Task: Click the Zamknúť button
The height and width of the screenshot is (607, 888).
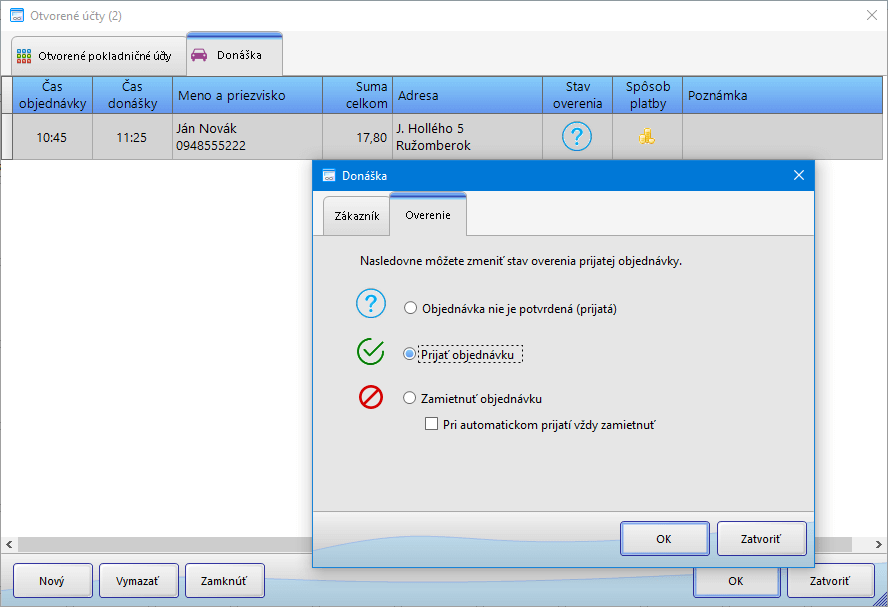Action: pyautogui.click(x=224, y=580)
